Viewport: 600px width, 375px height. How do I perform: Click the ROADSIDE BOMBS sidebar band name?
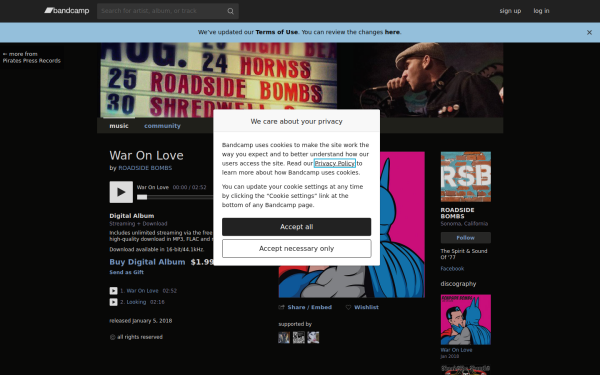click(457, 213)
